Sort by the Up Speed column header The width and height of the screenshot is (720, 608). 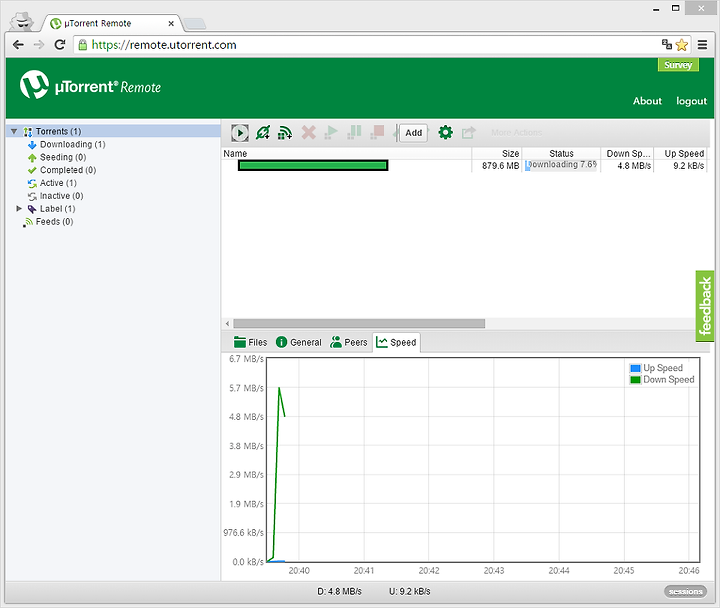coord(680,153)
